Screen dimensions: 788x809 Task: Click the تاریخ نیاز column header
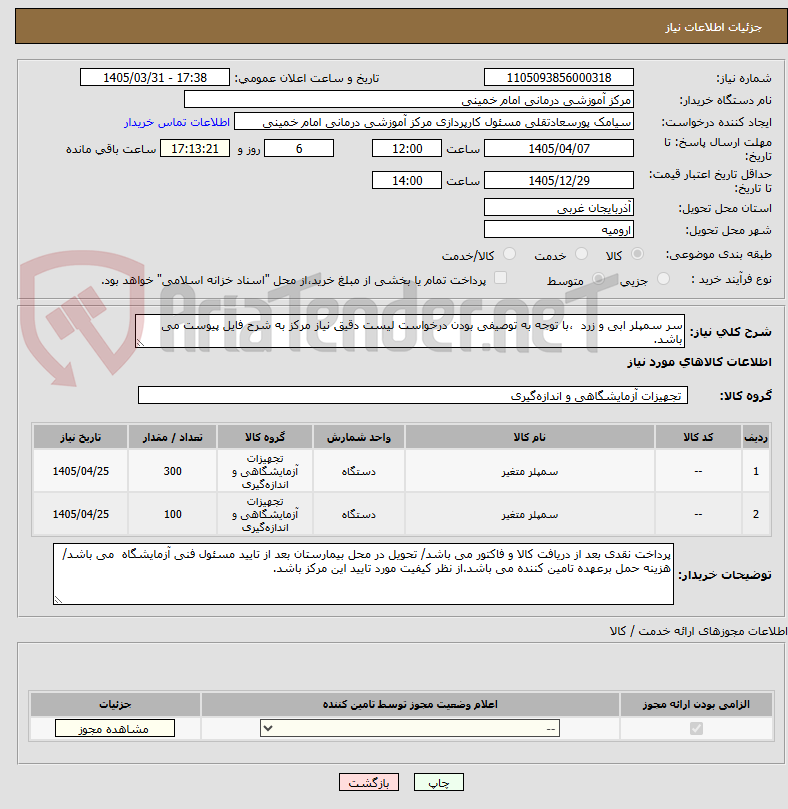click(x=81, y=437)
